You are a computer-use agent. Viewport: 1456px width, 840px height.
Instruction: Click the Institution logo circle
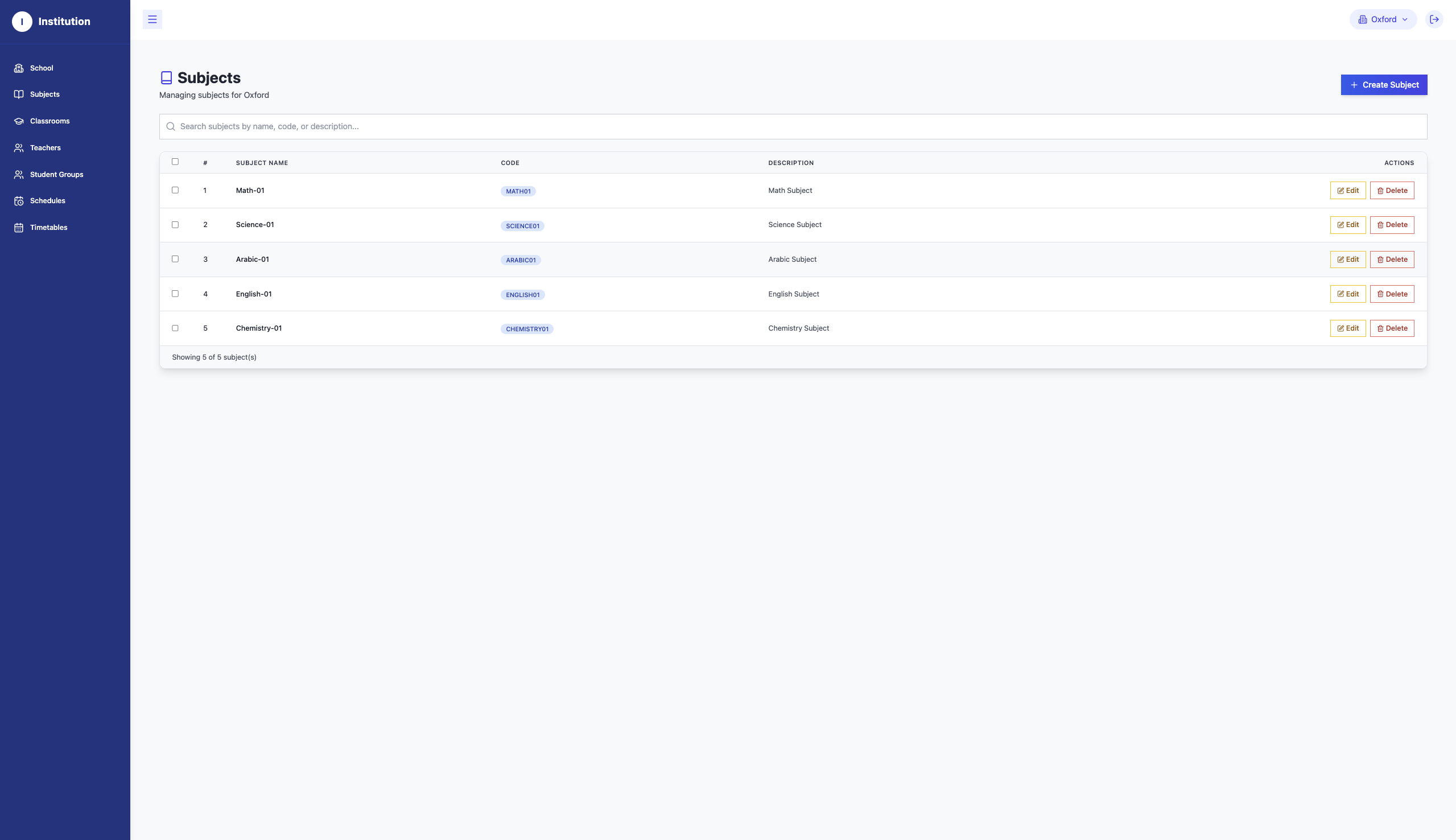pos(22,22)
